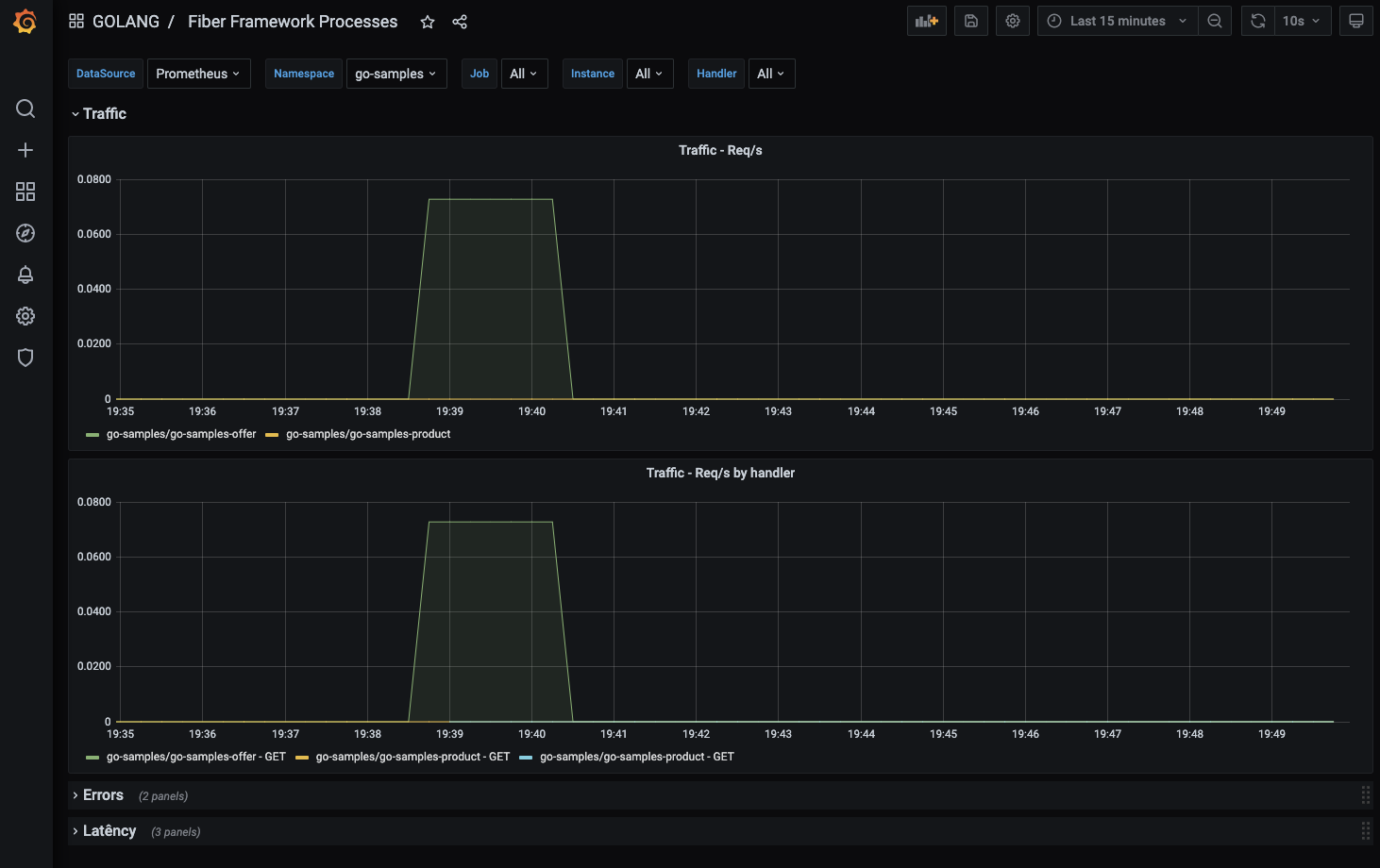Open the DataSource Prometheus dropdown
The width and height of the screenshot is (1380, 868).
pos(198,74)
